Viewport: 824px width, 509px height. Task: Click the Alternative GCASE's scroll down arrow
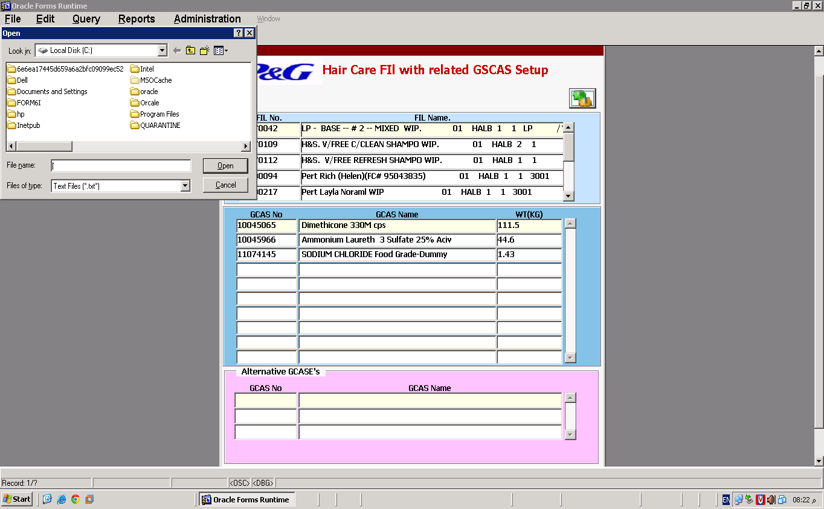570,435
